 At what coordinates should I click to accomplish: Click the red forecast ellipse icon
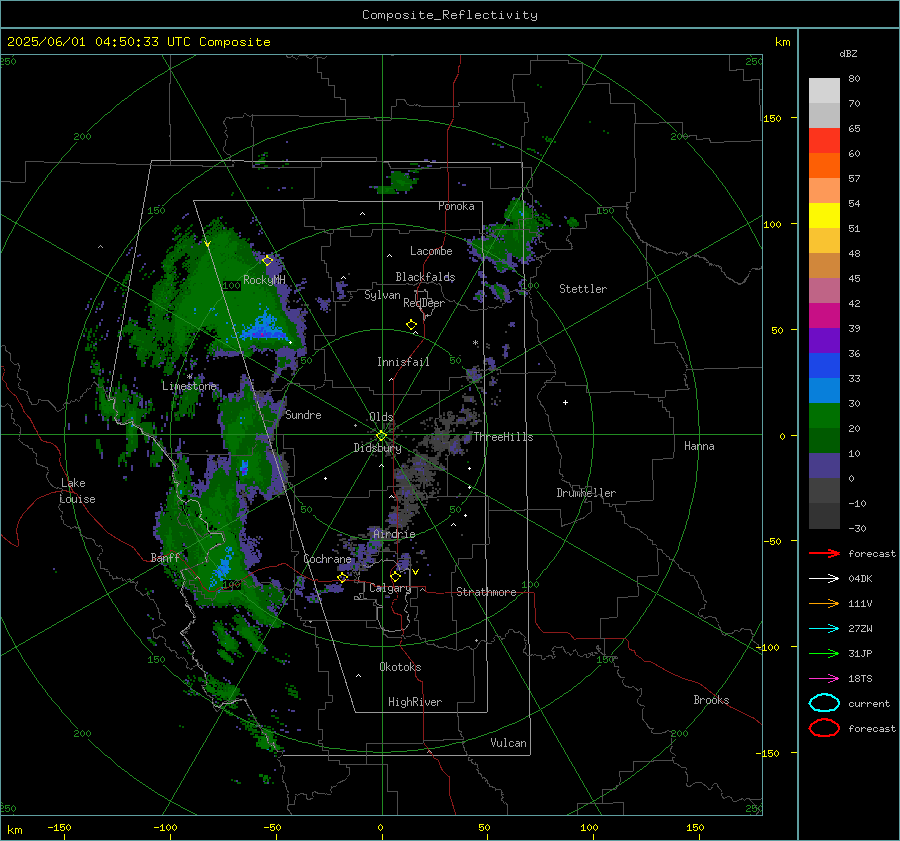(x=824, y=728)
